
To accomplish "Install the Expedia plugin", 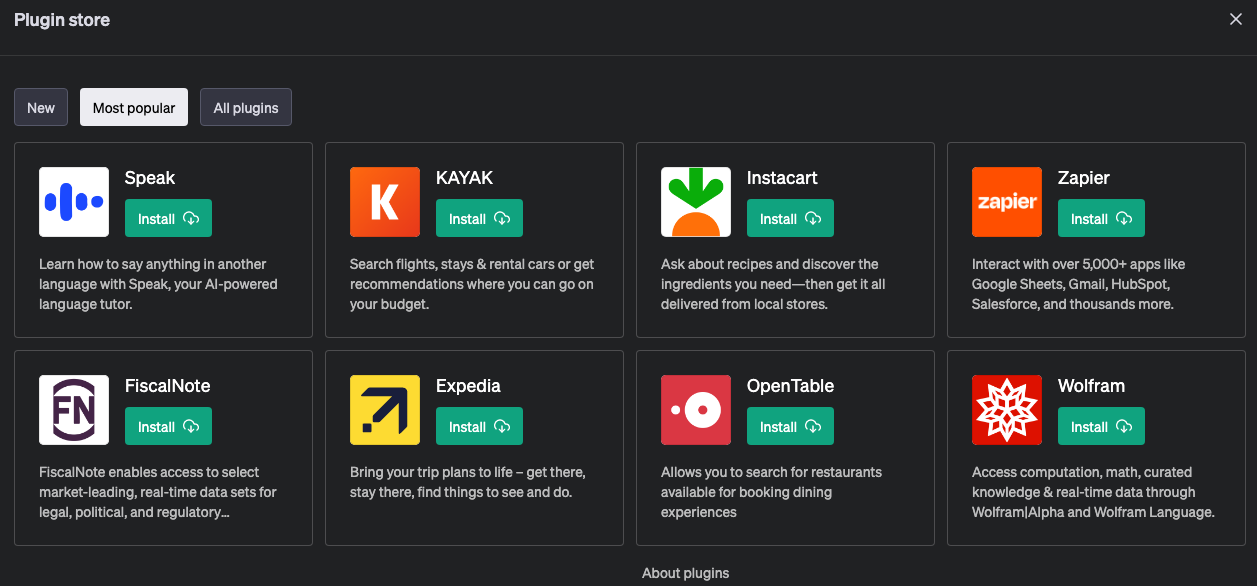I will [479, 427].
